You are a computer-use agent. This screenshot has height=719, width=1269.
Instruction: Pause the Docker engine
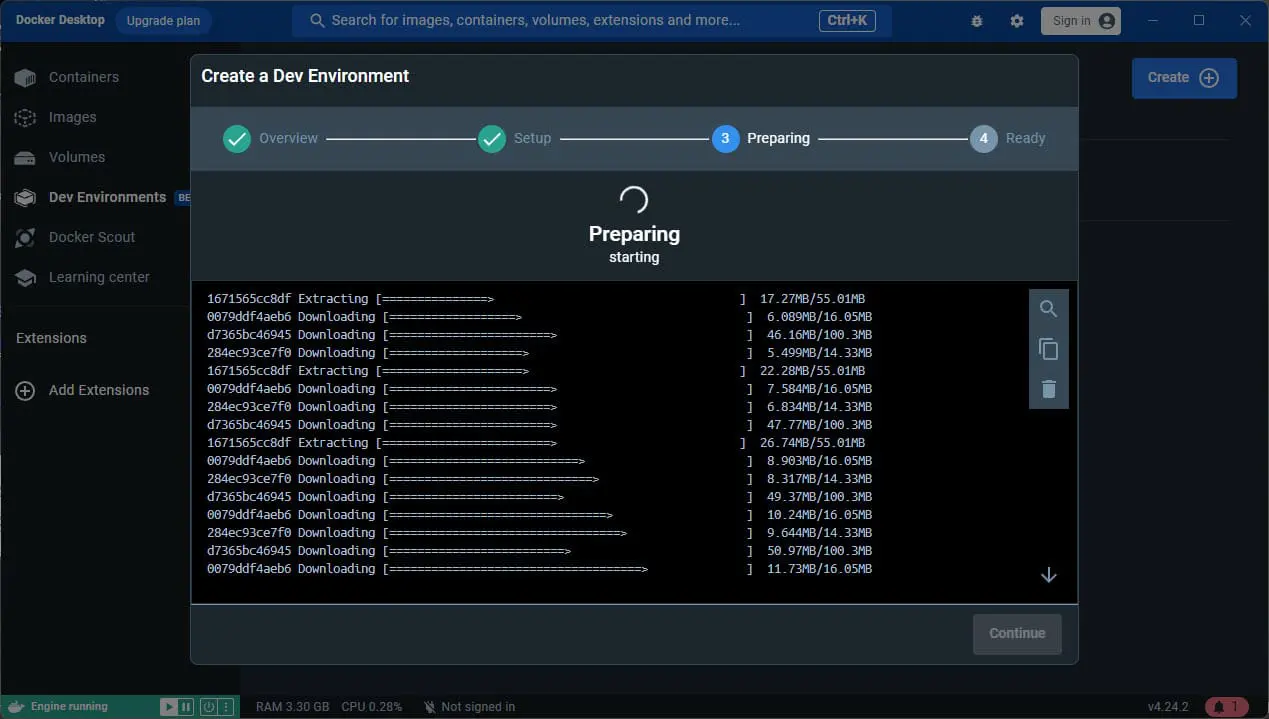[186, 707]
